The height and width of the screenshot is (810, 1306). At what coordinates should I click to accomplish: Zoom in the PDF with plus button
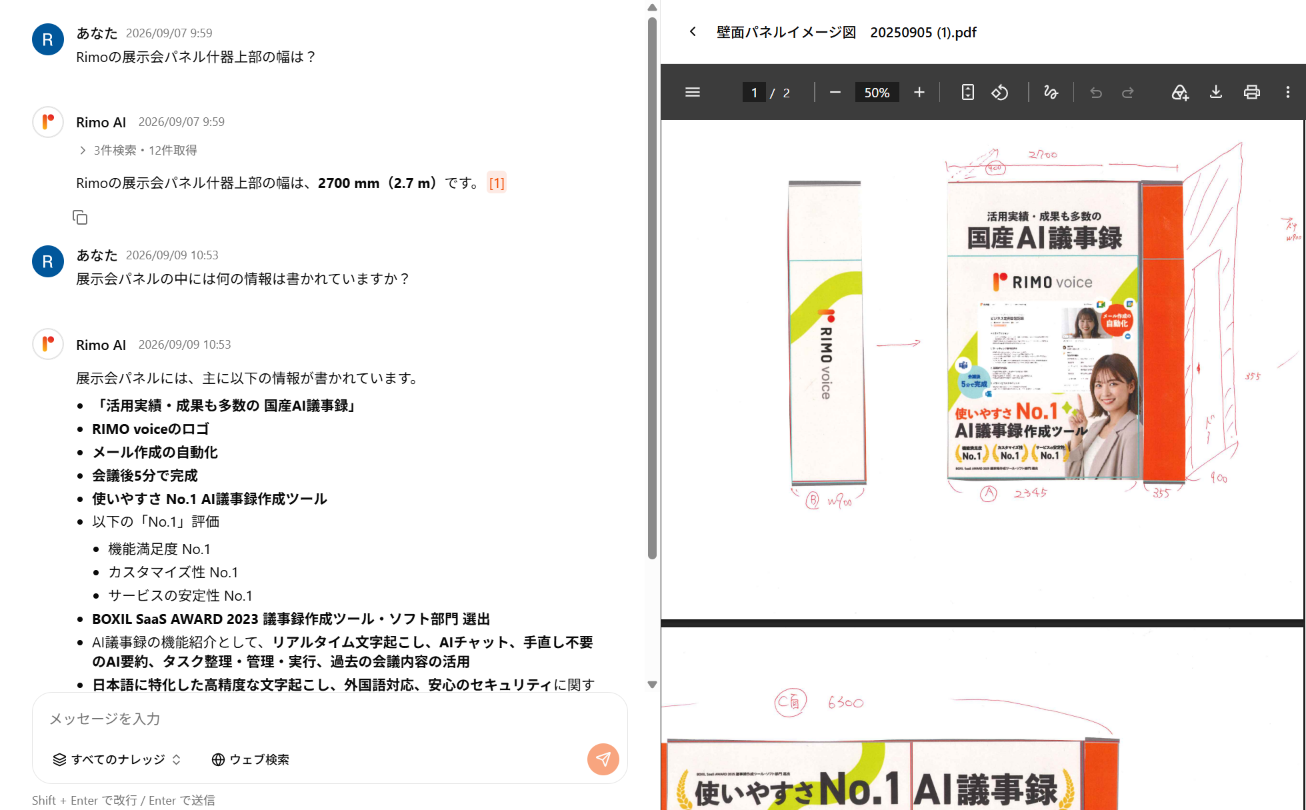point(919,92)
